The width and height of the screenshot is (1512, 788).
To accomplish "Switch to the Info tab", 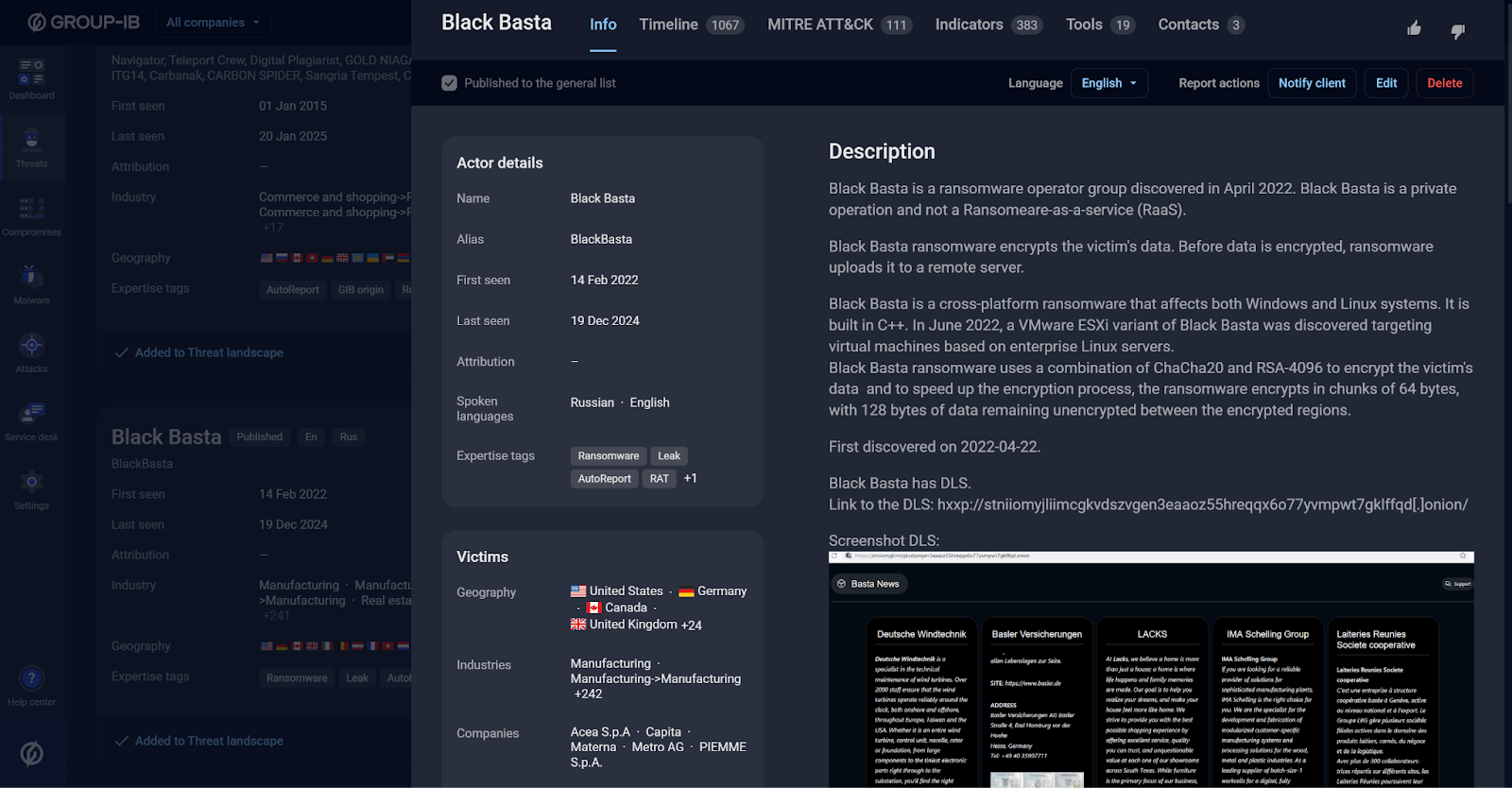I will tap(603, 25).
